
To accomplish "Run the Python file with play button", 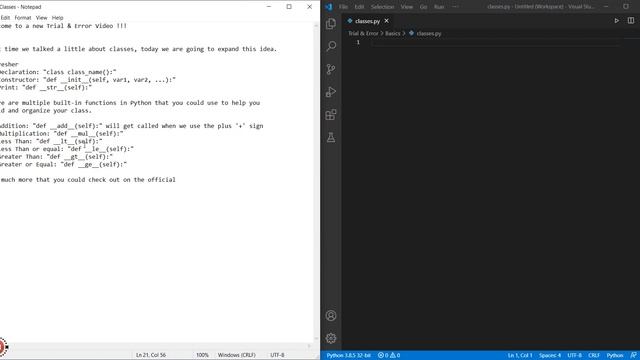I will [616, 21].
